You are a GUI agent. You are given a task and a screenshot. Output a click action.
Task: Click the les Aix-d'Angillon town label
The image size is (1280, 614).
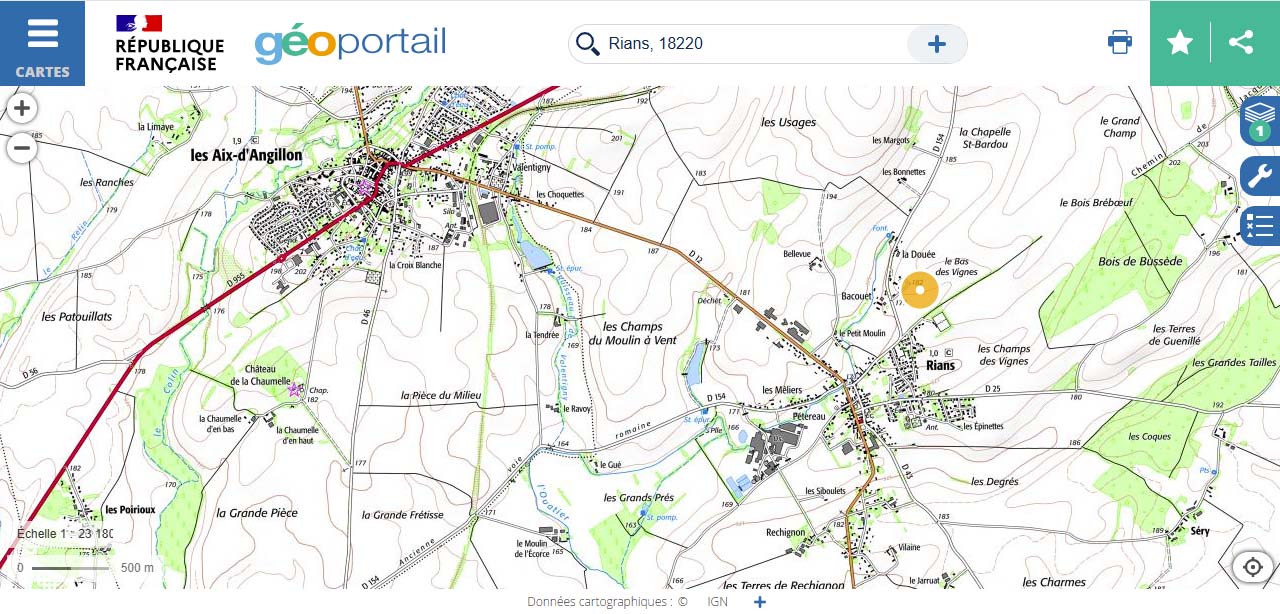click(246, 155)
